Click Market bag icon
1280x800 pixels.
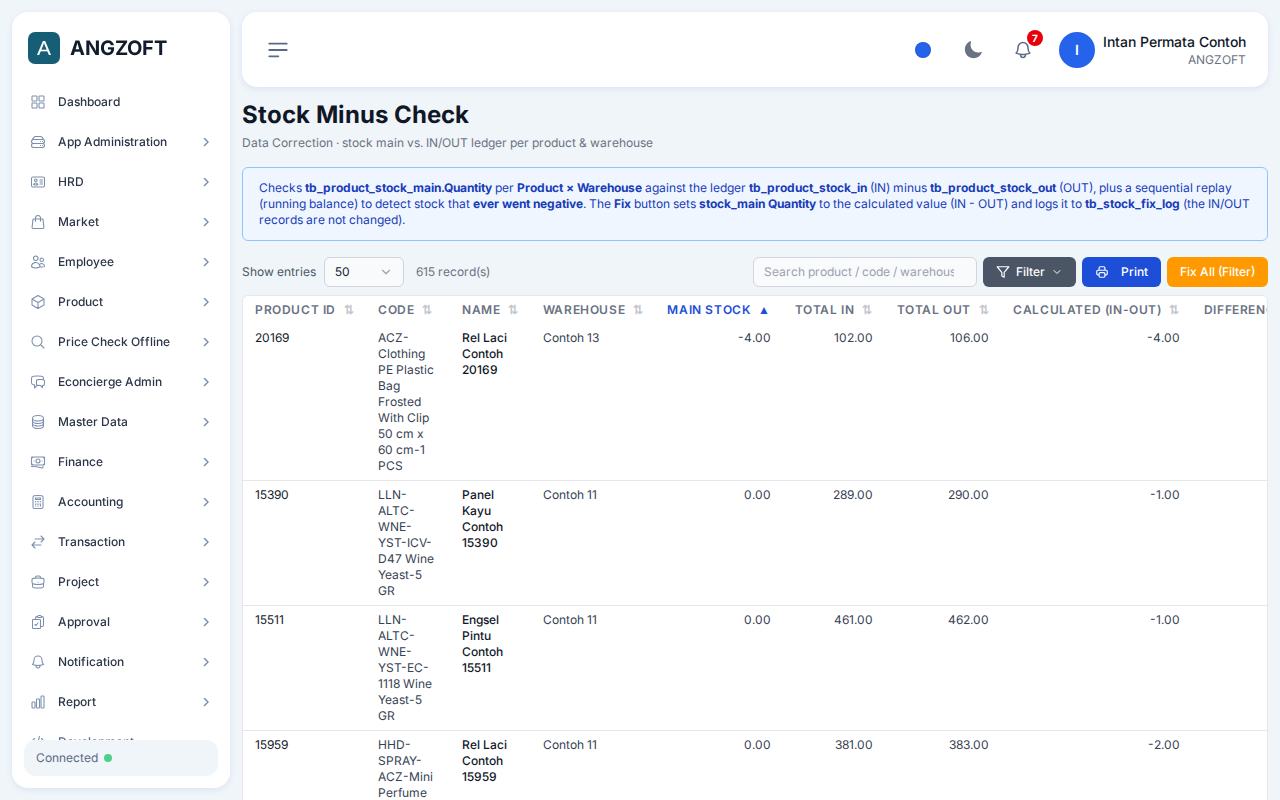(x=38, y=222)
